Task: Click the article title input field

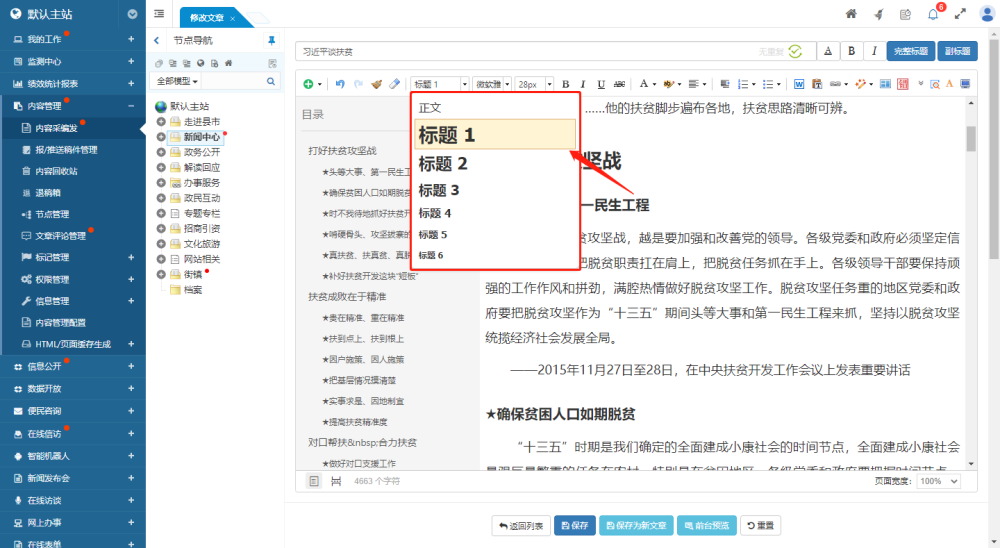Action: click(x=540, y=51)
